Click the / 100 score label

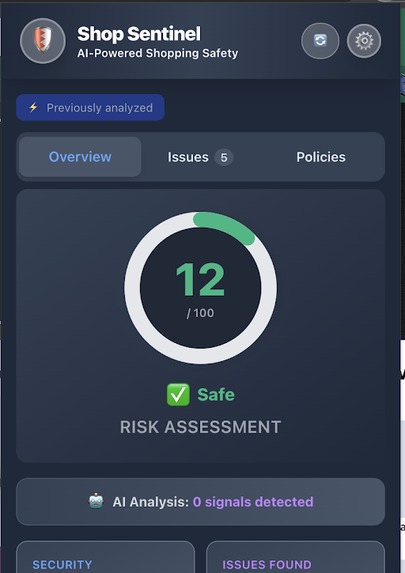click(200, 313)
